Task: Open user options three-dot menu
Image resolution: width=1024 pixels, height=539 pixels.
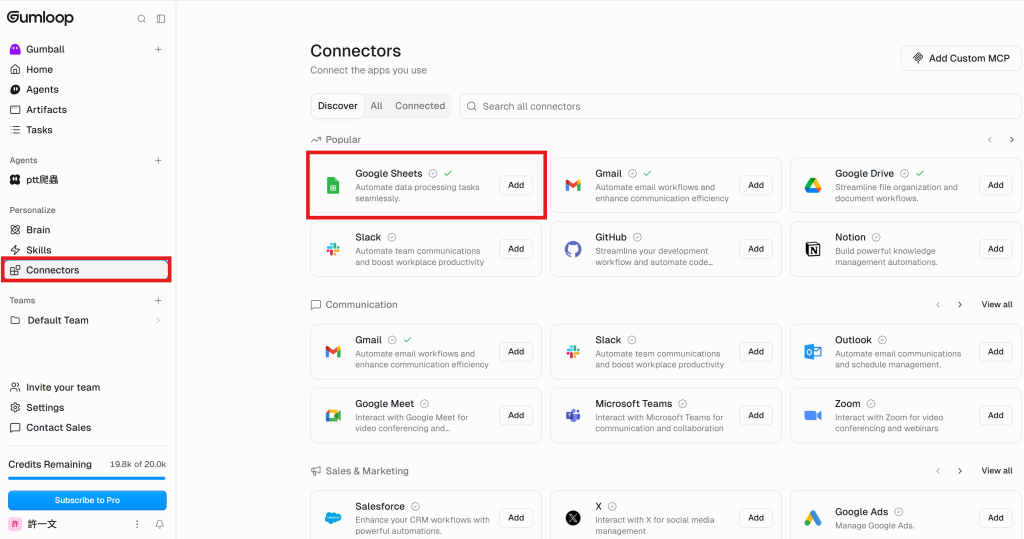Action: pos(137,524)
